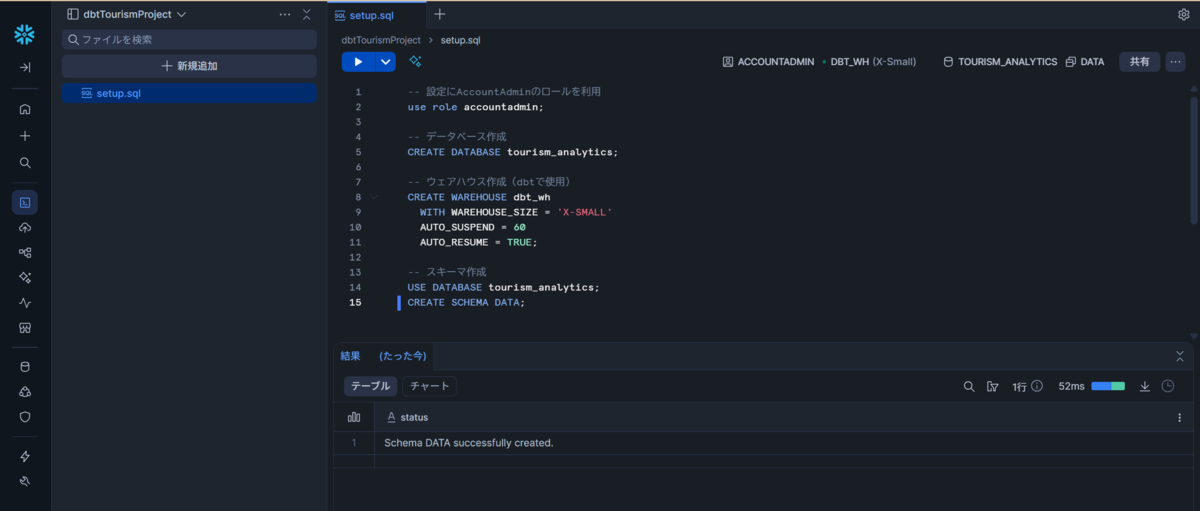Open the run options dropdown arrow
This screenshot has height=511, width=1200.
385,62
